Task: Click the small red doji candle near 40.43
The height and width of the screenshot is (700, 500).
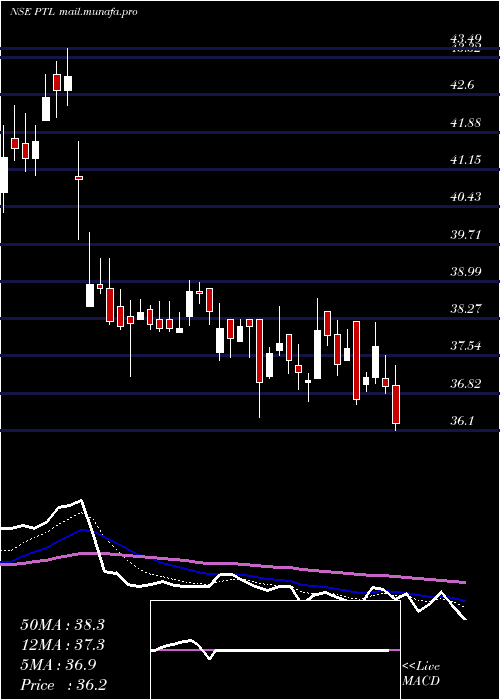Action: [79, 178]
